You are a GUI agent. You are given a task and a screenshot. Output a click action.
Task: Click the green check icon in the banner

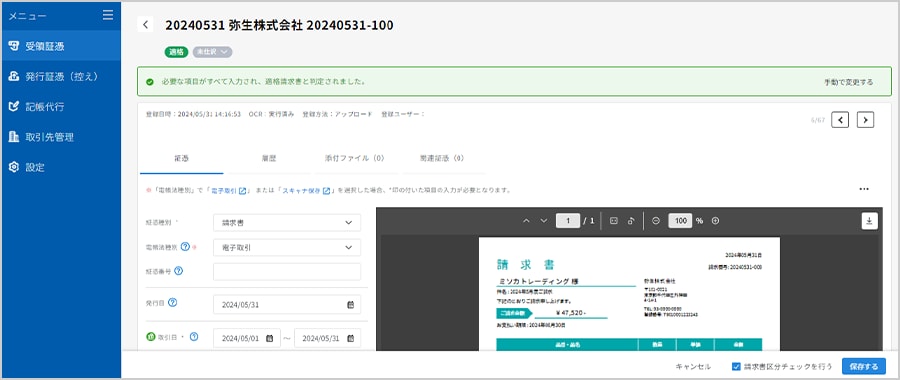tap(150, 82)
